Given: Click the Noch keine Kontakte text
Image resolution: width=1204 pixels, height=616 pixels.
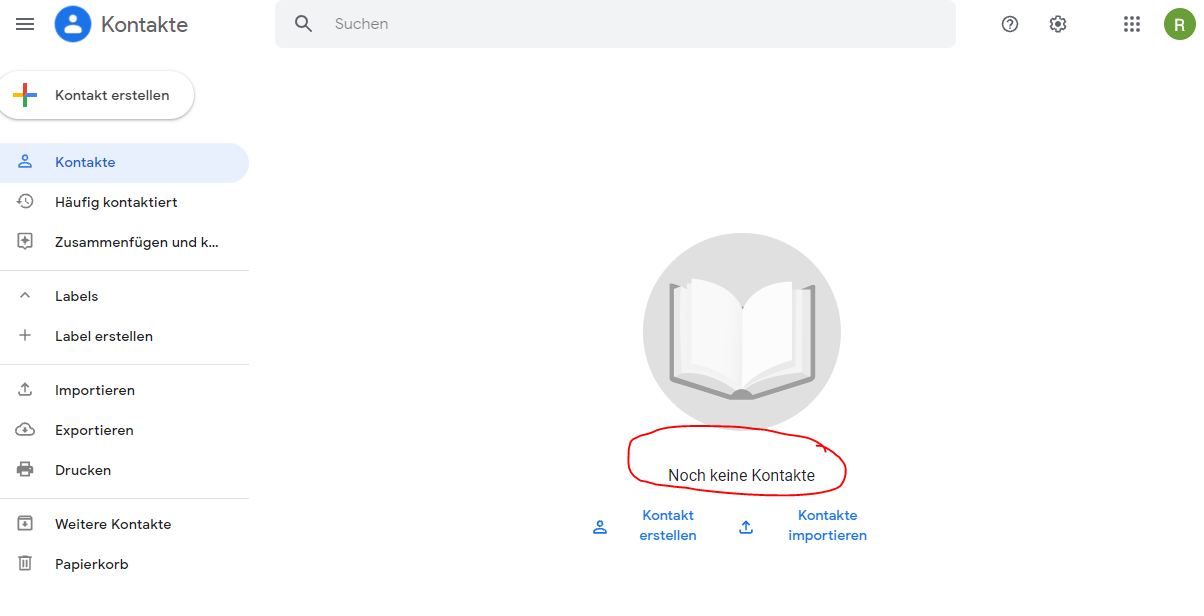Looking at the screenshot, I should tap(741, 475).
